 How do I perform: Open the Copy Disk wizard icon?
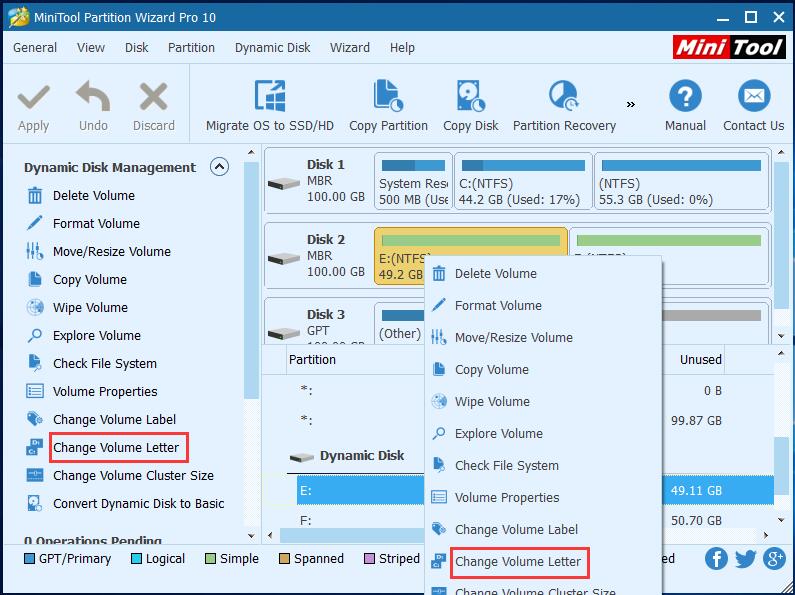471,96
